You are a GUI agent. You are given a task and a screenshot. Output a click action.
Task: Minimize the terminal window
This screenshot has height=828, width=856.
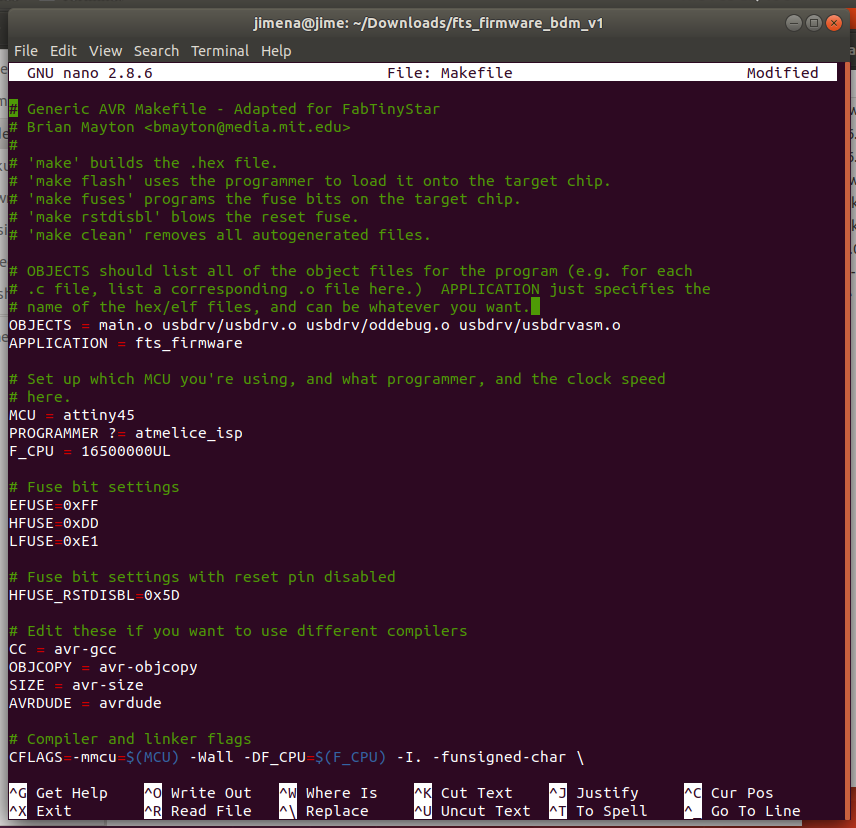(794, 23)
